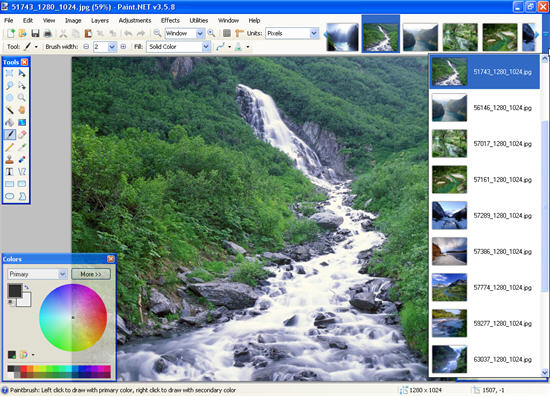Click the More >> button in Colors
Viewport: 550px width, 396px height.
91,274
